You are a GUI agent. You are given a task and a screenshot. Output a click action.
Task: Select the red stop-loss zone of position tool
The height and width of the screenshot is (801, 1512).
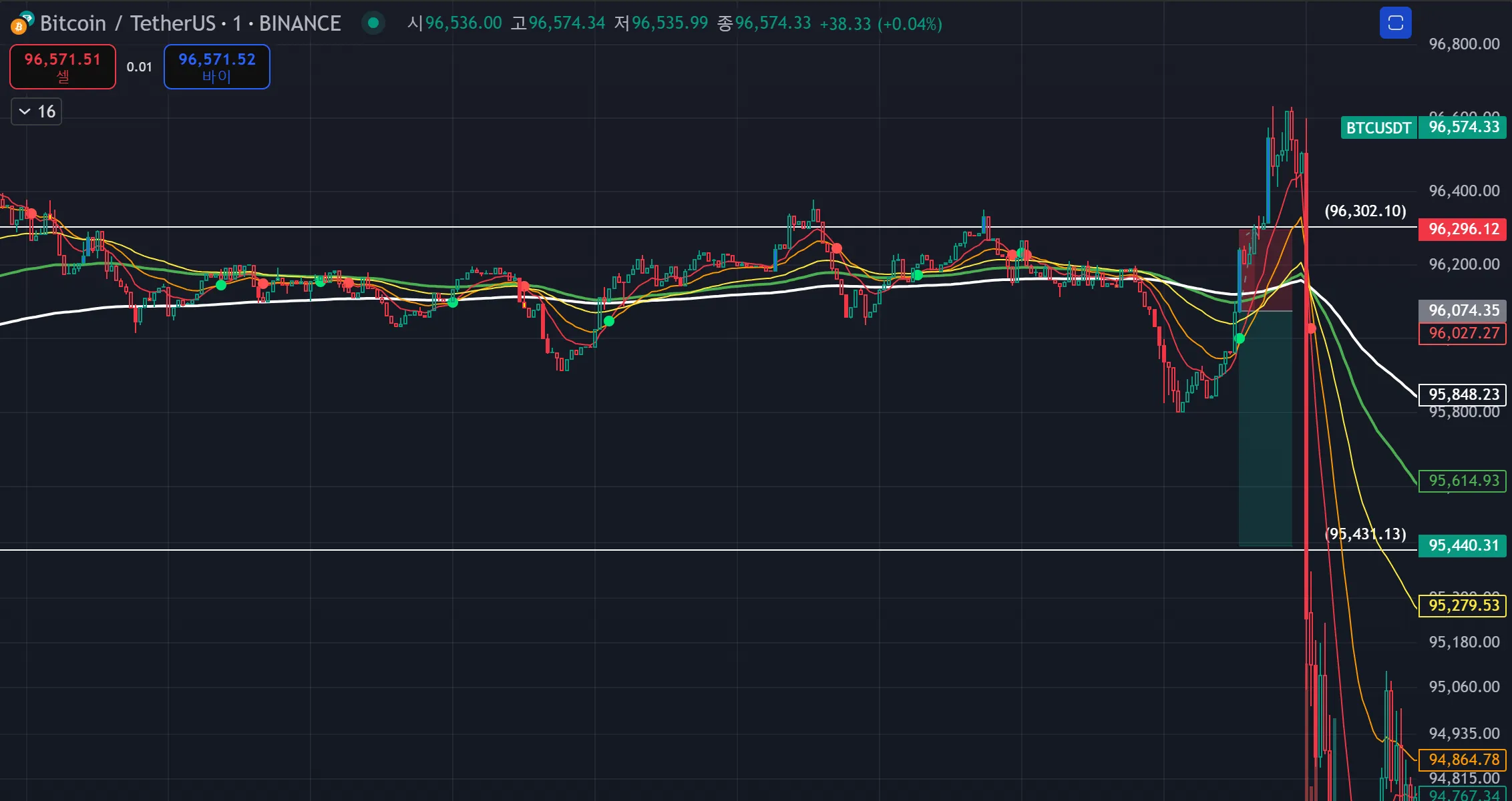(1266, 270)
